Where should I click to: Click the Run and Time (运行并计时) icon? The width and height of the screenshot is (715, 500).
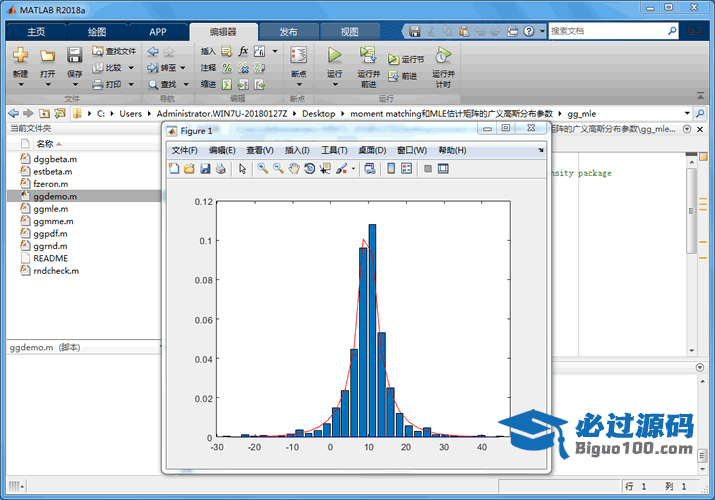(443, 55)
